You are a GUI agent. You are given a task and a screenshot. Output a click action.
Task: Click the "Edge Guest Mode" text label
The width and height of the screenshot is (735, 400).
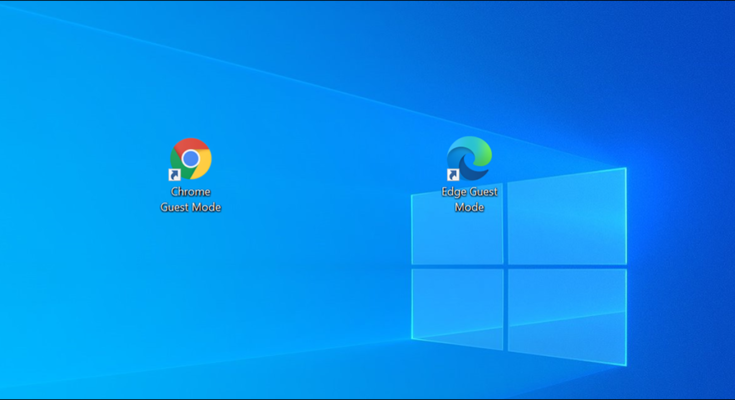(469, 199)
